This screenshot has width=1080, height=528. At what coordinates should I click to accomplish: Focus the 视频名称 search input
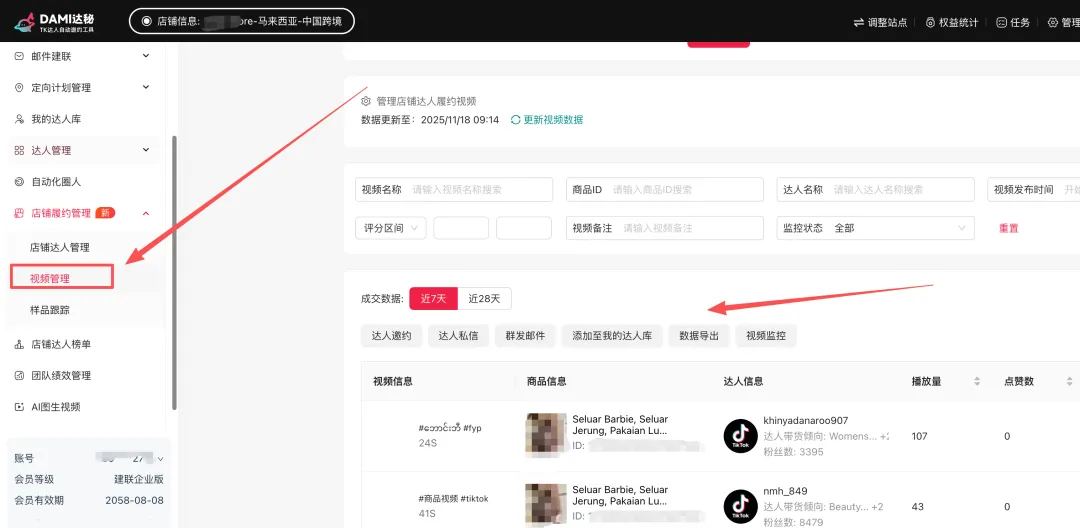click(453, 189)
